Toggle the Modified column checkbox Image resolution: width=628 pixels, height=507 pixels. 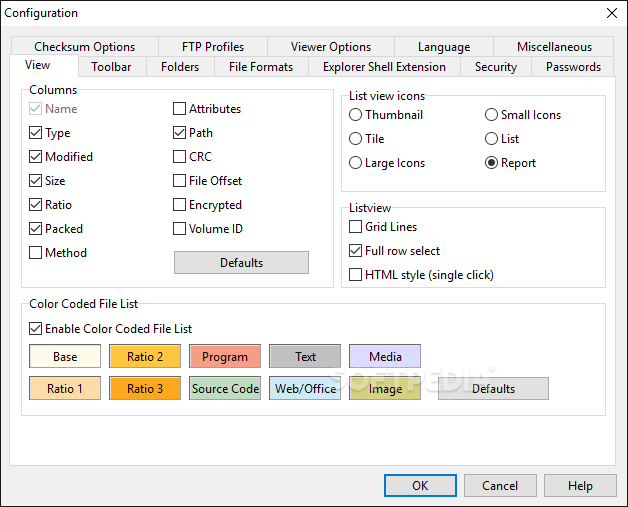[35, 157]
